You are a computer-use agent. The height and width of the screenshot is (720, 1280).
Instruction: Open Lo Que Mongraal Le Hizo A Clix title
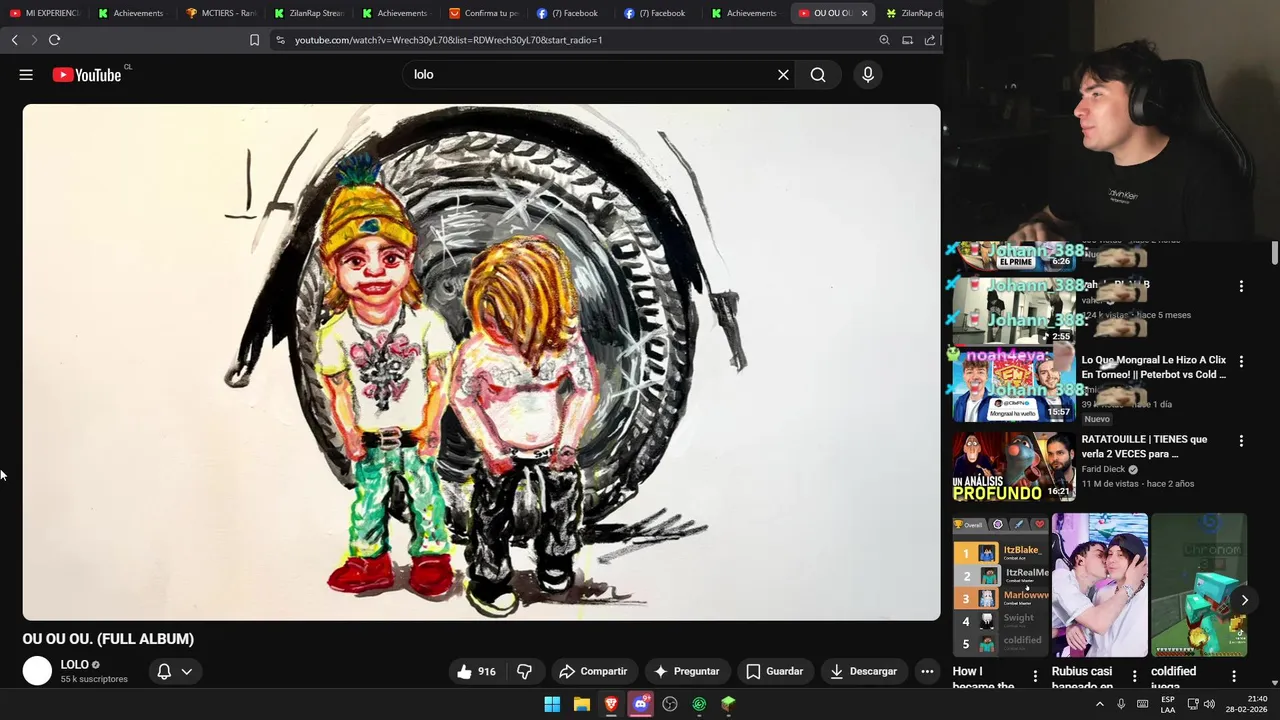(x=1153, y=367)
